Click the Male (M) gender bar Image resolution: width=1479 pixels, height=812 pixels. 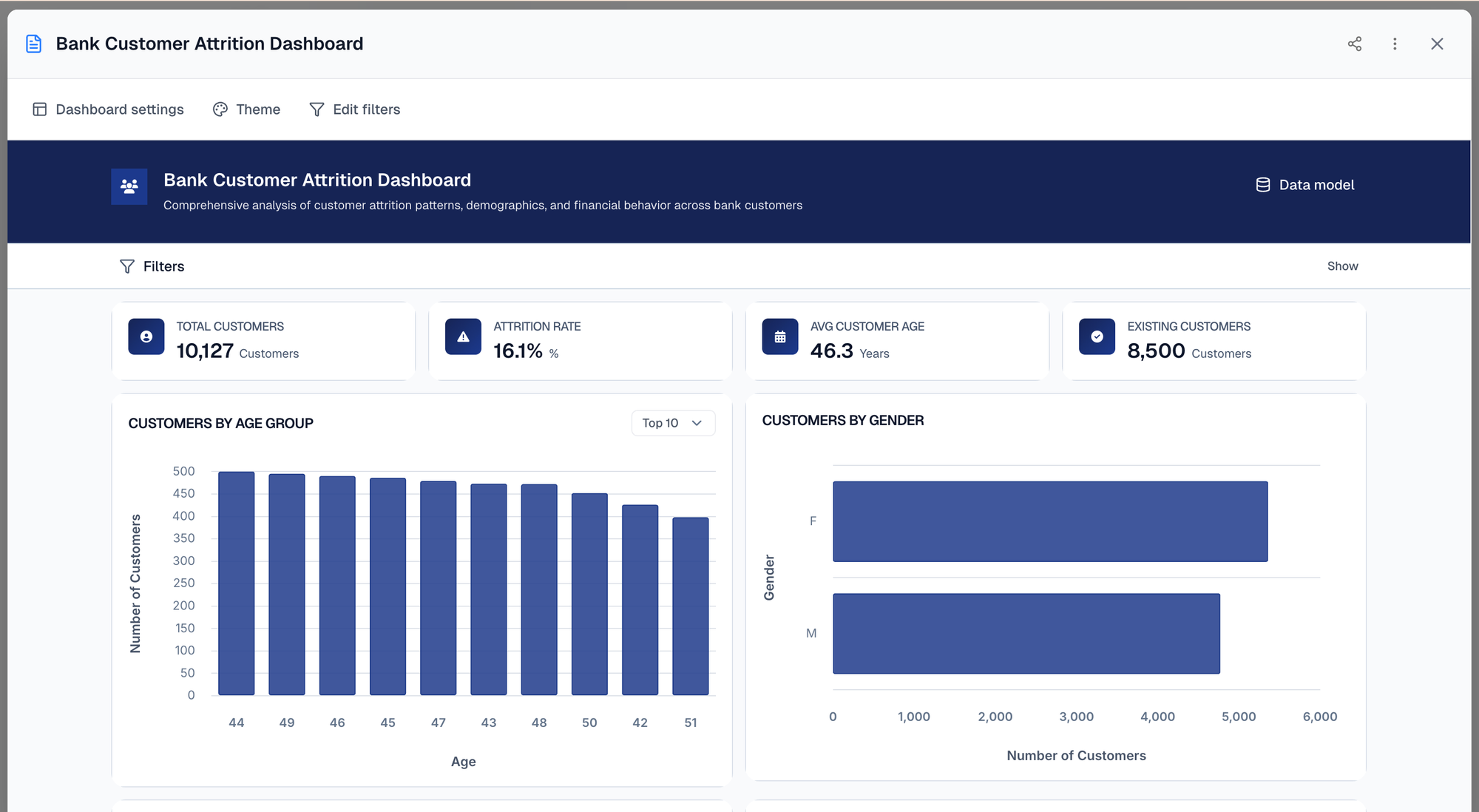click(1026, 634)
